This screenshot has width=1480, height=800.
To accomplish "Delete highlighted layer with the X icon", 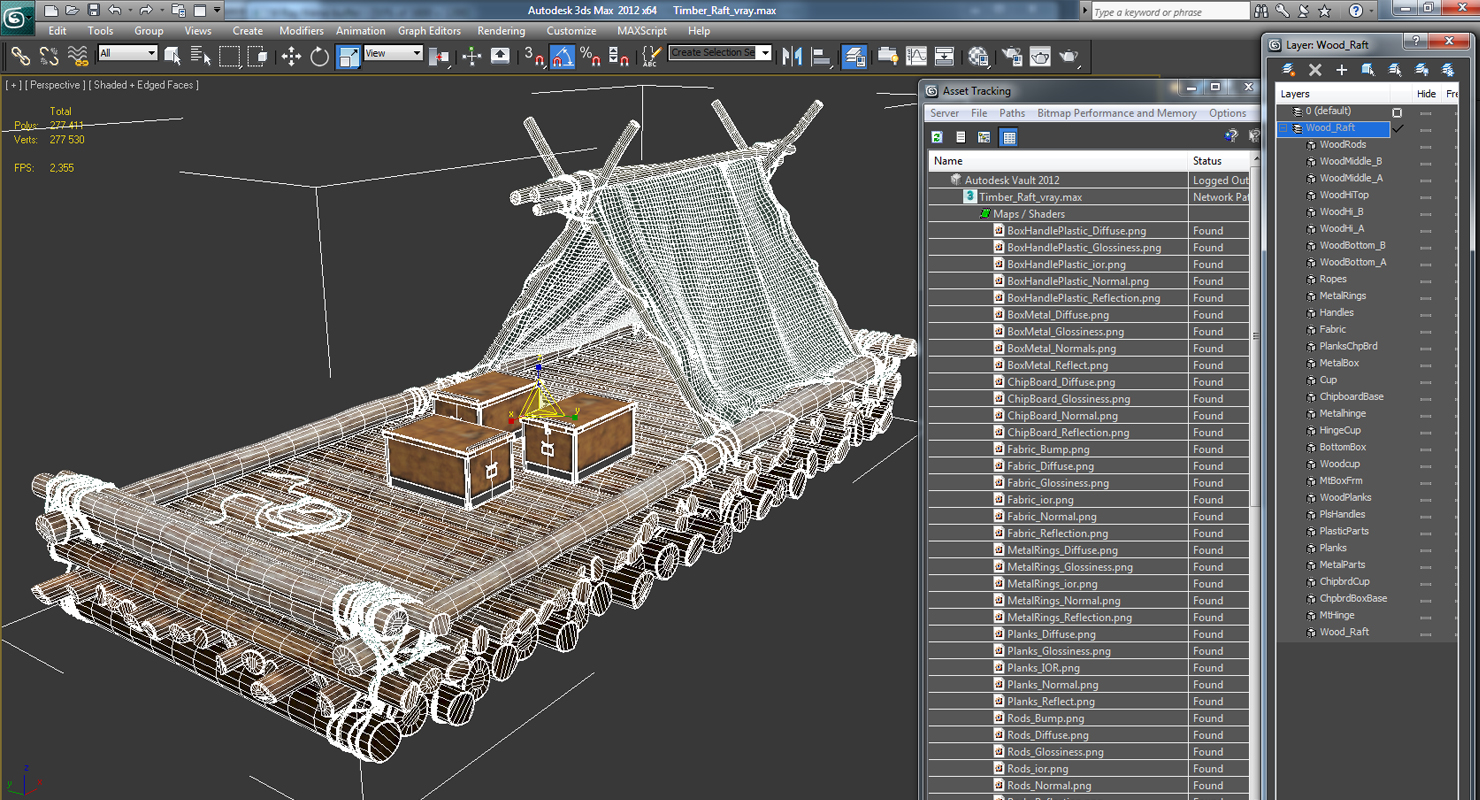I will pyautogui.click(x=1315, y=70).
